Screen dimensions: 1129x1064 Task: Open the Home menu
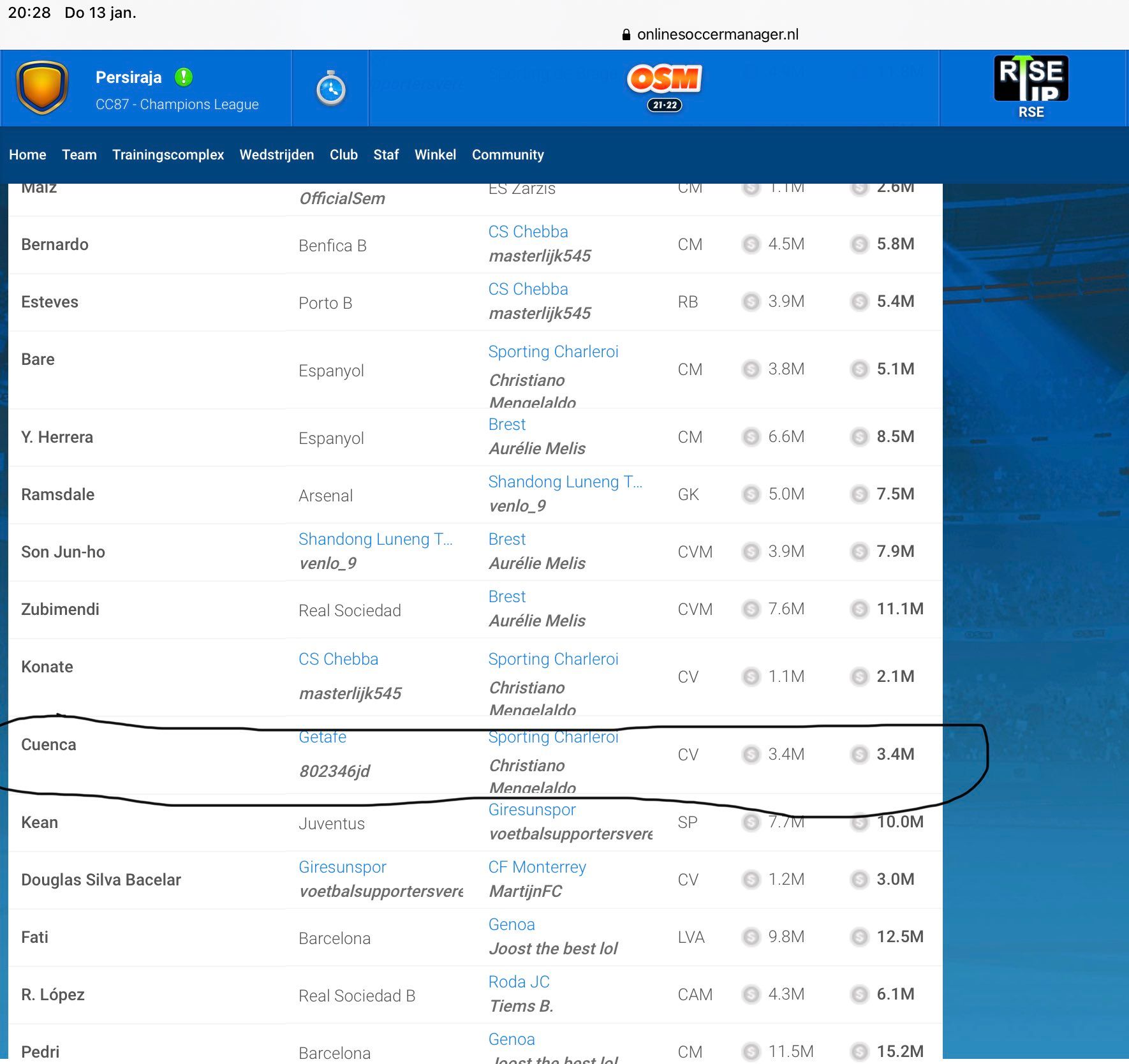27,155
